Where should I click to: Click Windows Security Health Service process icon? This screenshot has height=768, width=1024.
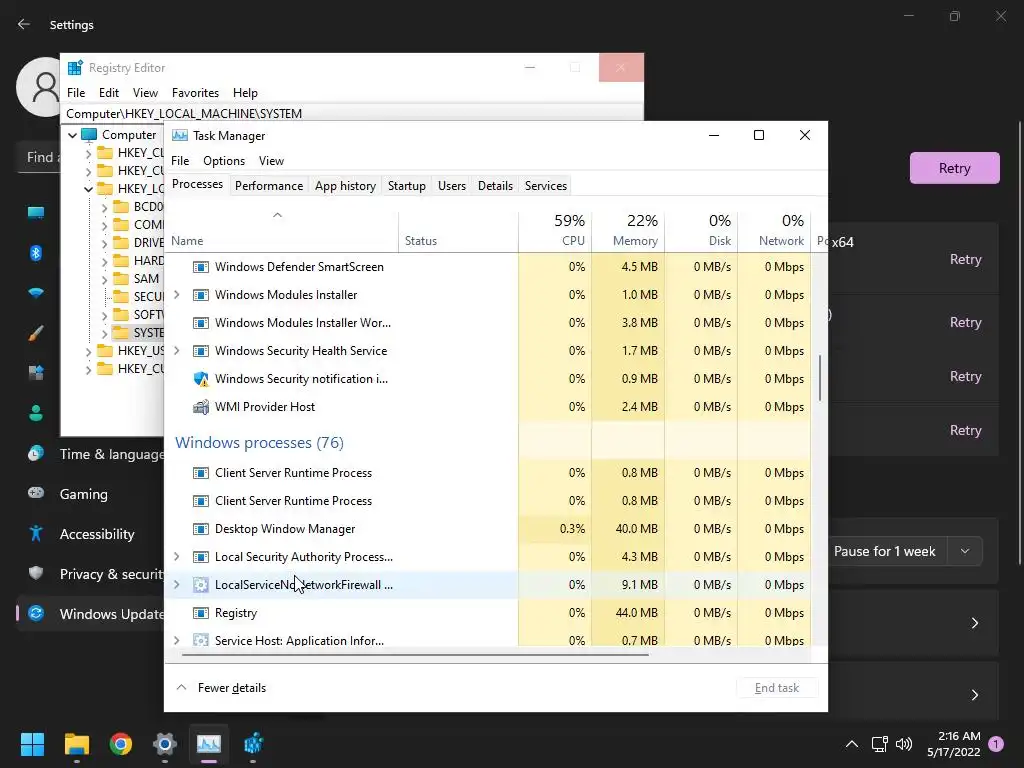pos(201,351)
